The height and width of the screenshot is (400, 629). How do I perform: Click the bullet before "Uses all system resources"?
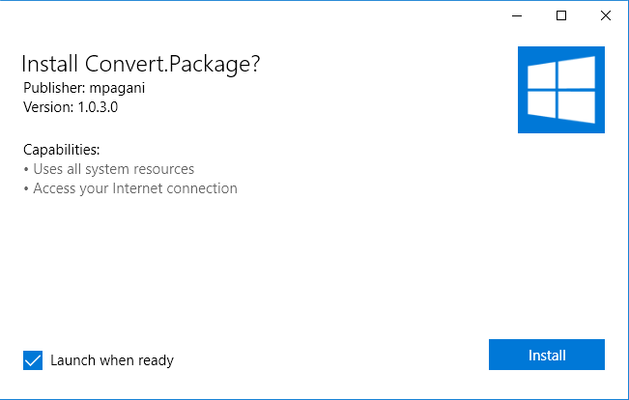pos(26,170)
